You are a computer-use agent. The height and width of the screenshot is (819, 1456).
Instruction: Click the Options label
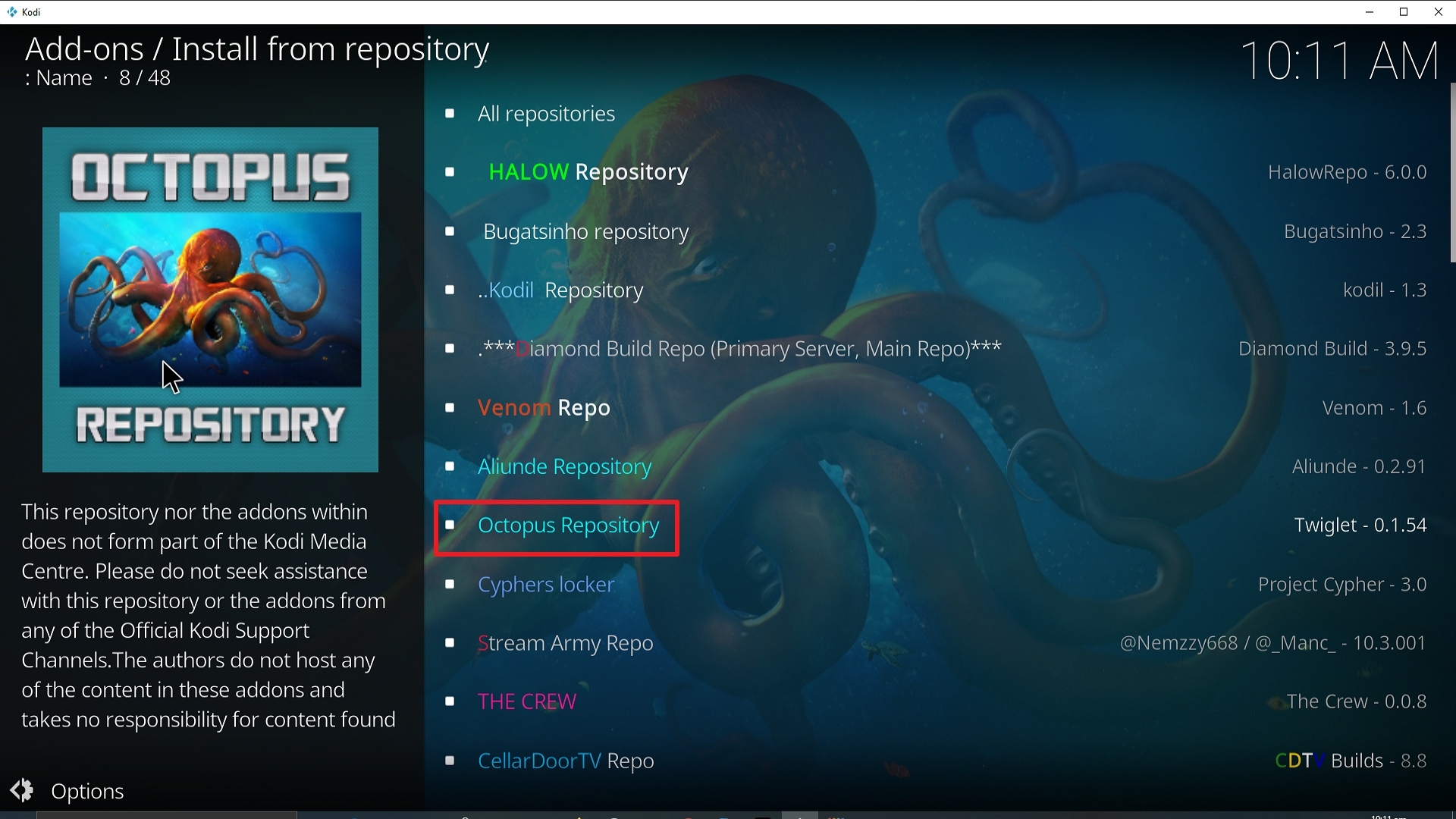87,791
